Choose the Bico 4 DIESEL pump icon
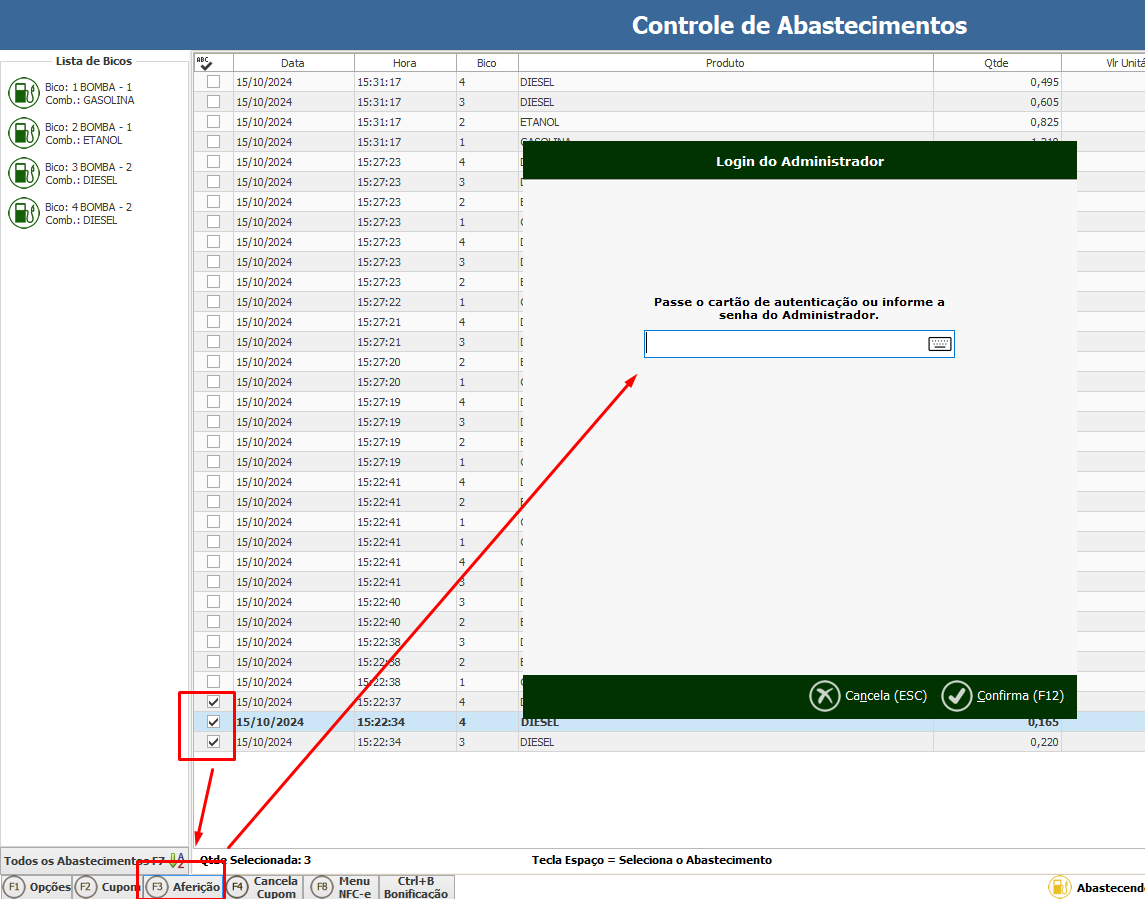Screen dimensions: 1145x899 (x=23, y=213)
